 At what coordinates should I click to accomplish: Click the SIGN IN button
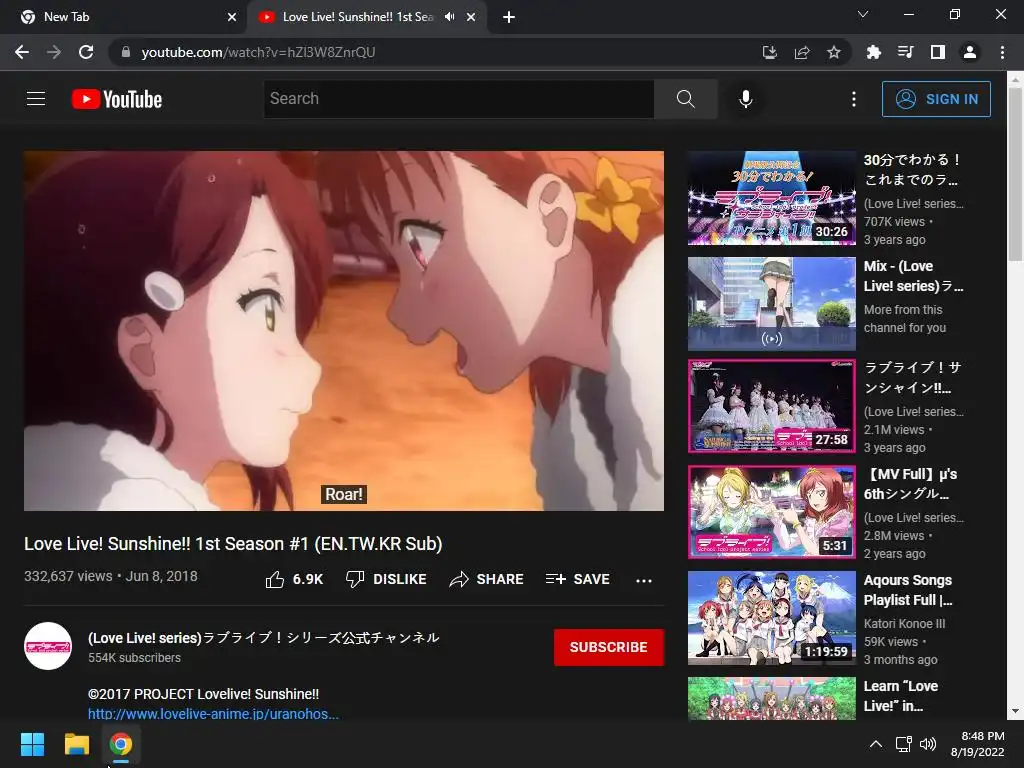pos(936,99)
